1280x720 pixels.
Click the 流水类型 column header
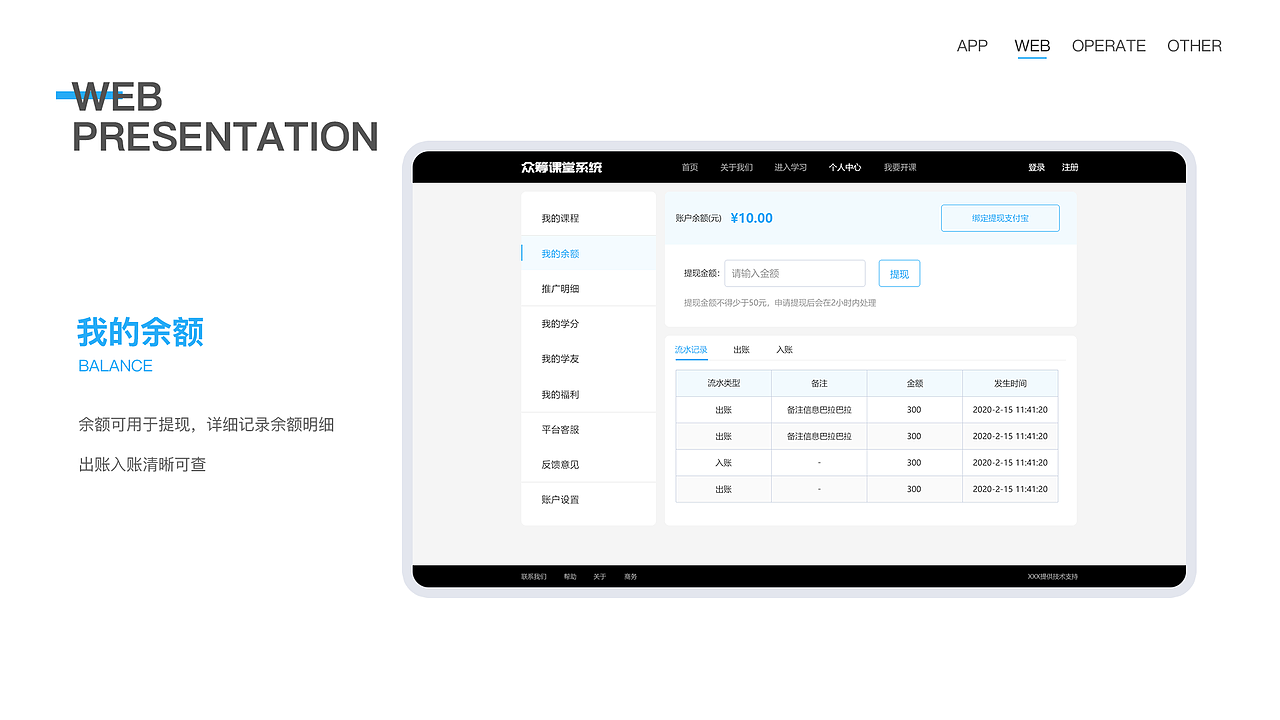[723, 383]
